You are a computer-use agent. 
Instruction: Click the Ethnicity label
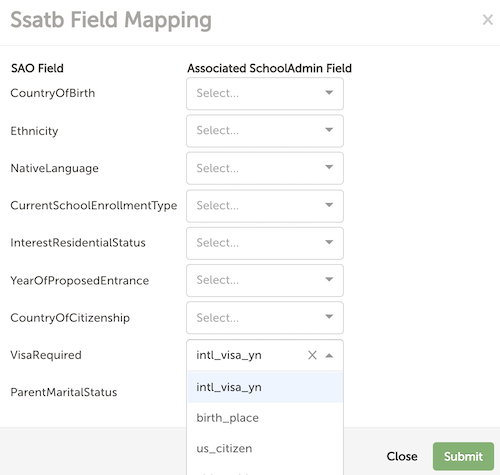34,131
